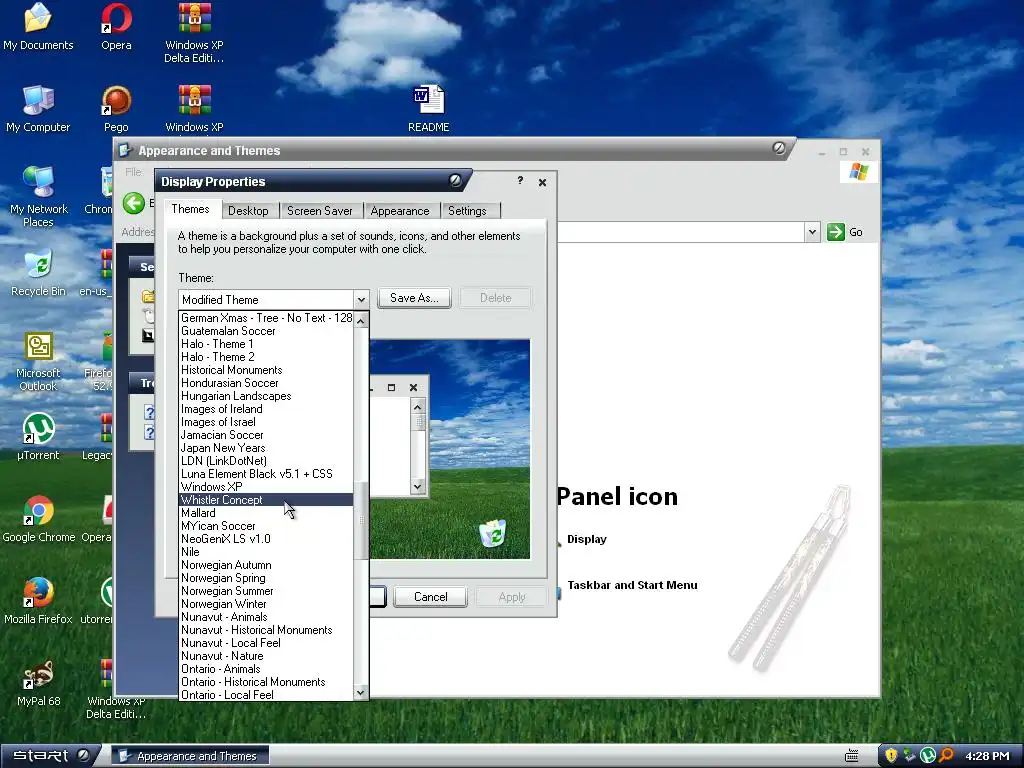The height and width of the screenshot is (768, 1024).
Task: Select the LDN (LinkDotNet) theme
Action: click(266, 461)
